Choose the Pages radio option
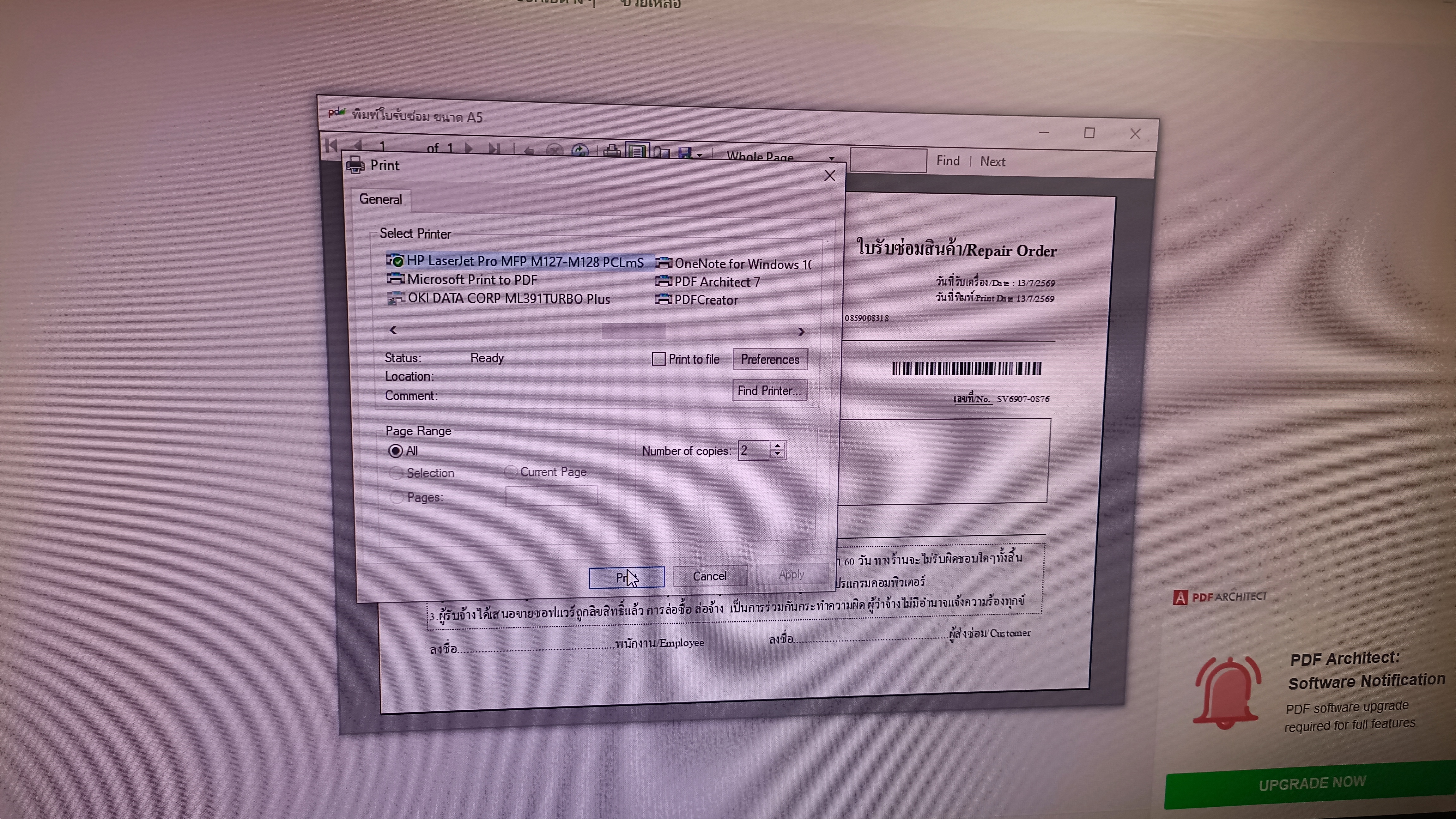Image resolution: width=1456 pixels, height=819 pixels. 397,497
